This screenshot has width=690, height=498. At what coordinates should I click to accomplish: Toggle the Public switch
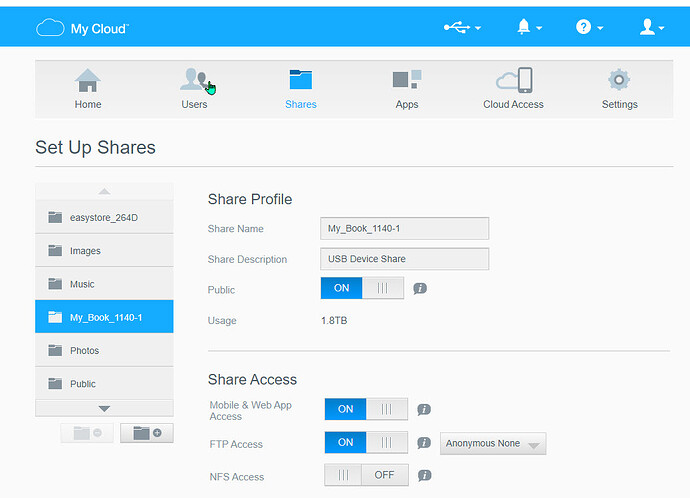click(362, 288)
